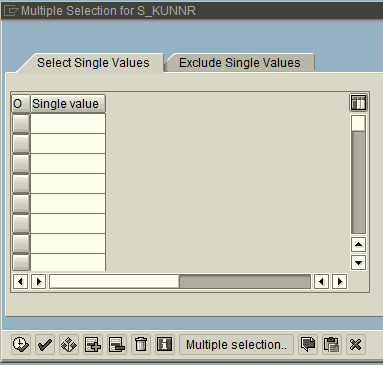
Task: Click the Single value column header
Action: (x=68, y=104)
